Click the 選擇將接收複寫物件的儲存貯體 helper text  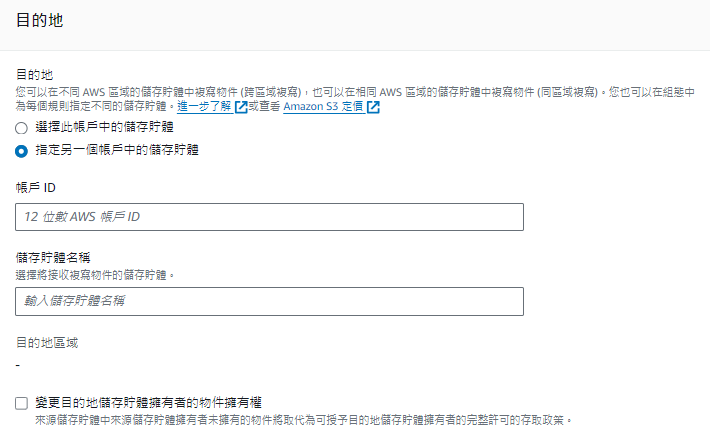pos(95,275)
